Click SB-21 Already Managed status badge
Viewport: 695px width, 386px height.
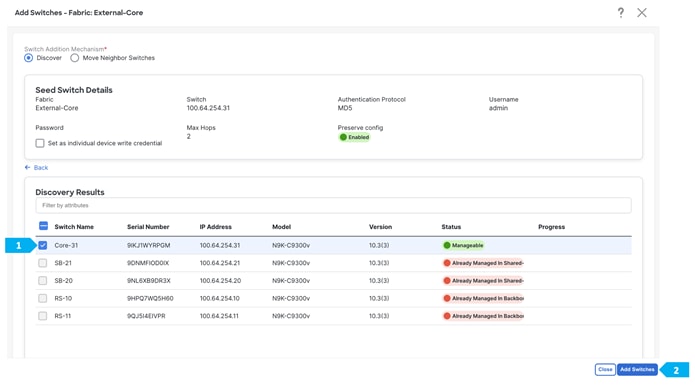[483, 263]
